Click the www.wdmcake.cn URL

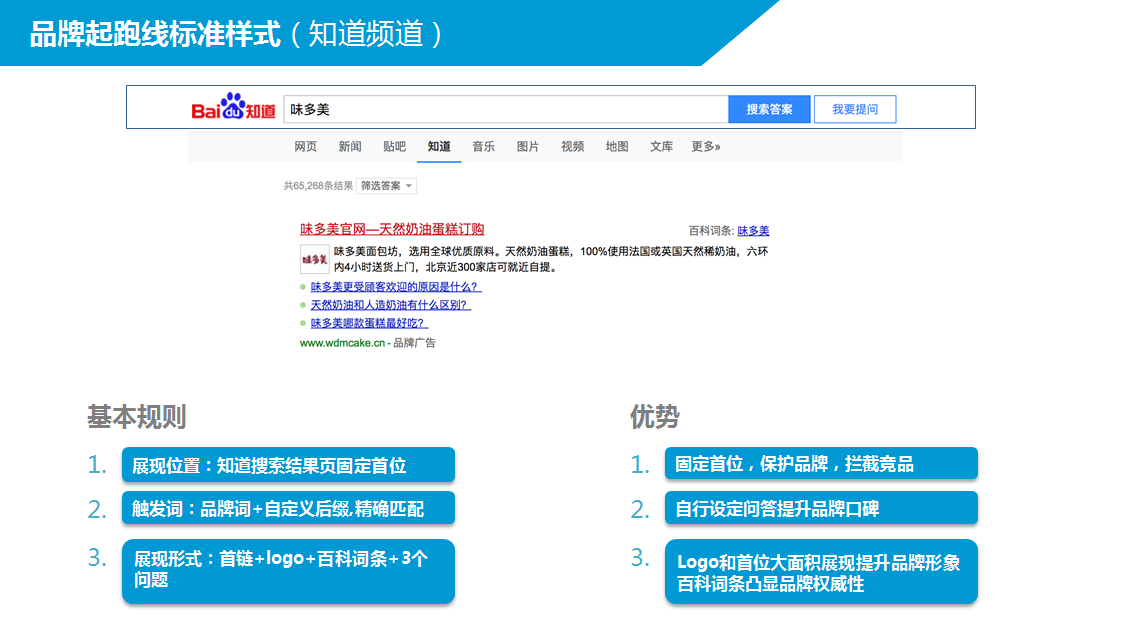(x=343, y=343)
